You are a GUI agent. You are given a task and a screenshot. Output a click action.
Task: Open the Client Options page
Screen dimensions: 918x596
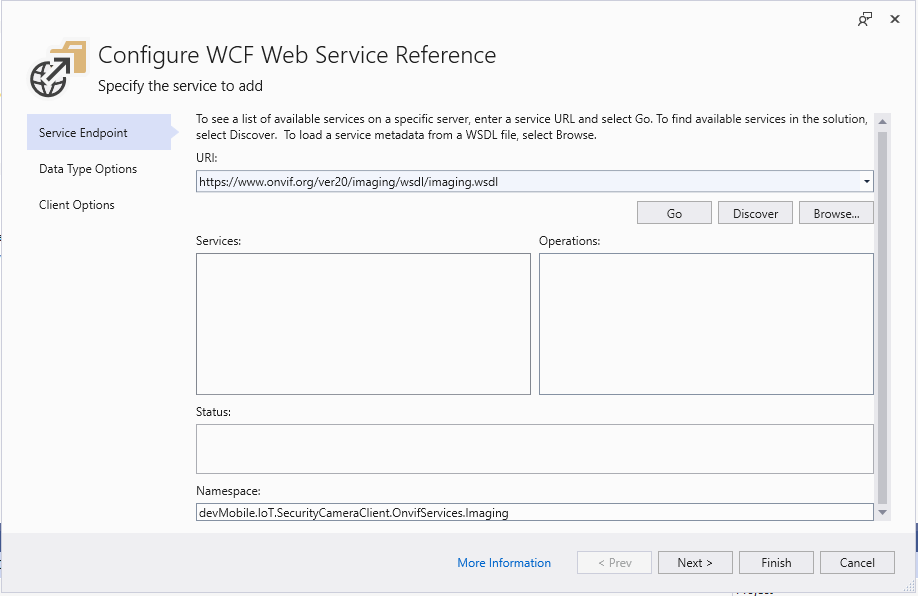77,205
